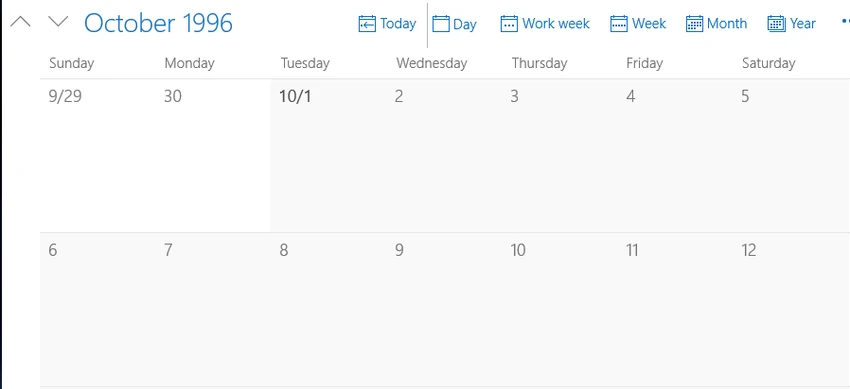Screen dimensions: 850x389
Task: Click the Year button label
Action: pos(803,24)
